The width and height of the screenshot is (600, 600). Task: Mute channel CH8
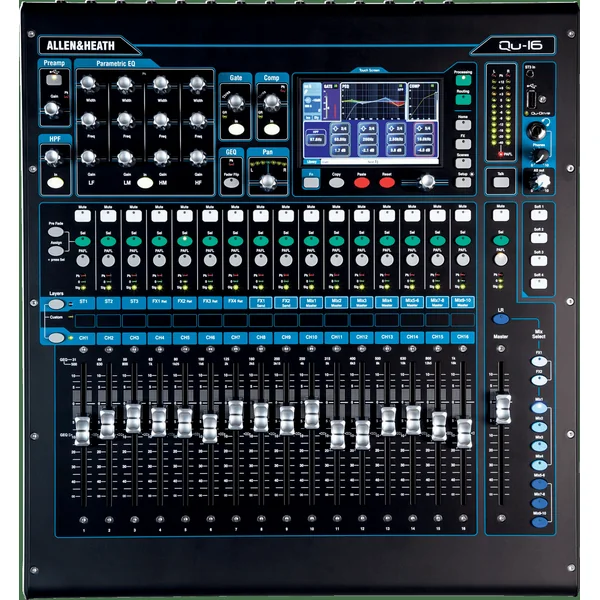(x=261, y=216)
